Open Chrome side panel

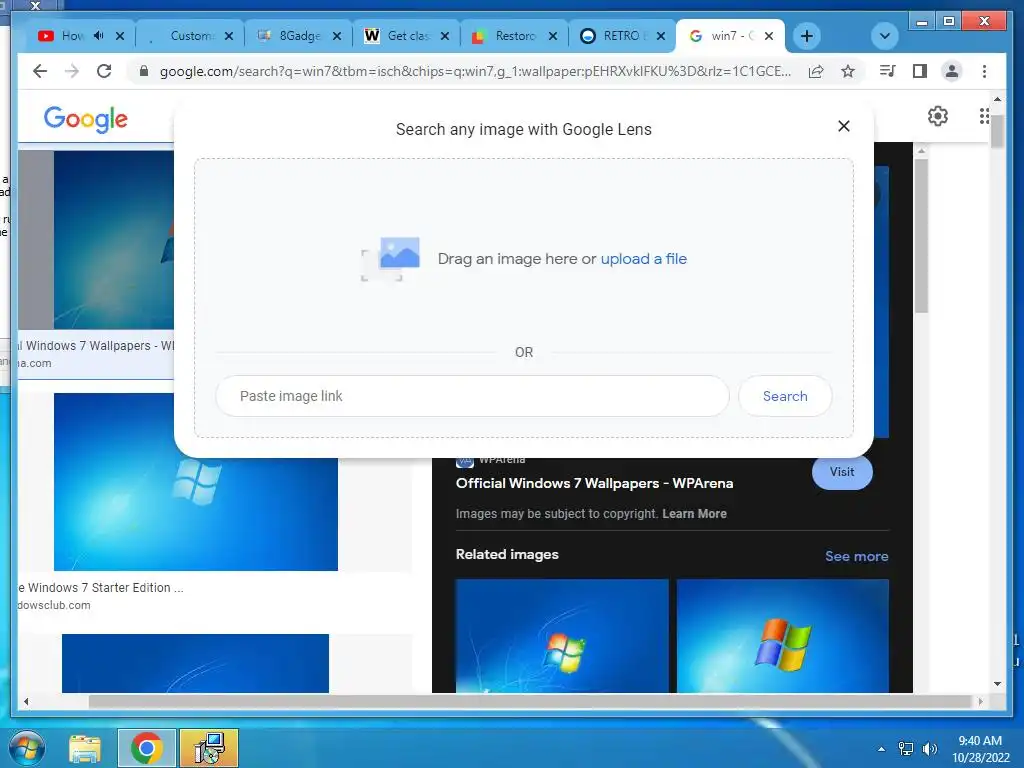[x=920, y=71]
